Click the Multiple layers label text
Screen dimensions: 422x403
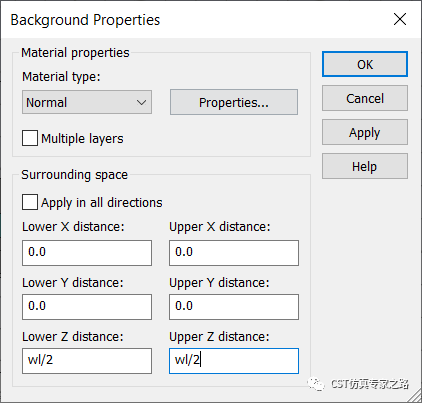(82, 138)
